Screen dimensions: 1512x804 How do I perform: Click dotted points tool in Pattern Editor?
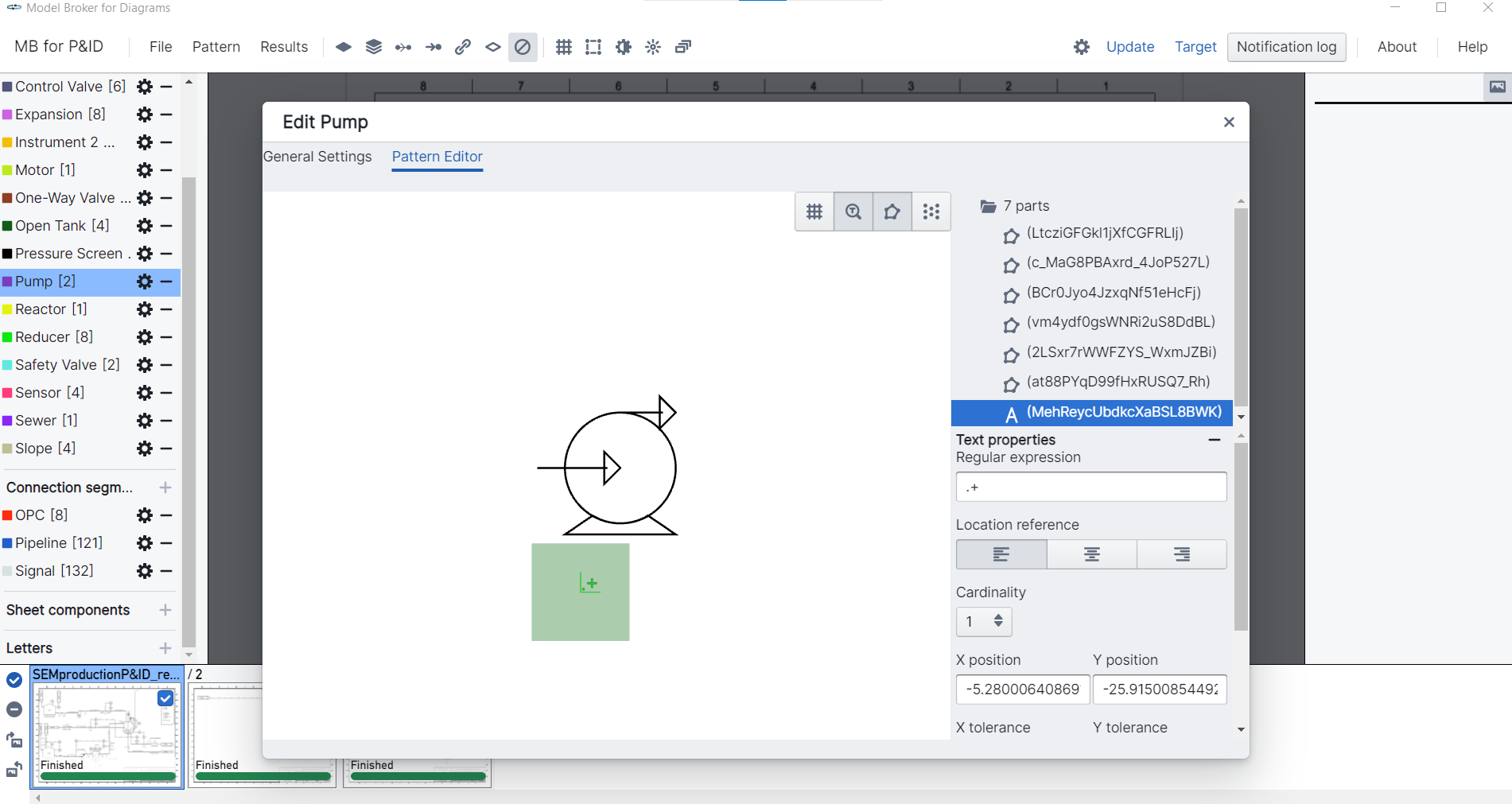931,212
